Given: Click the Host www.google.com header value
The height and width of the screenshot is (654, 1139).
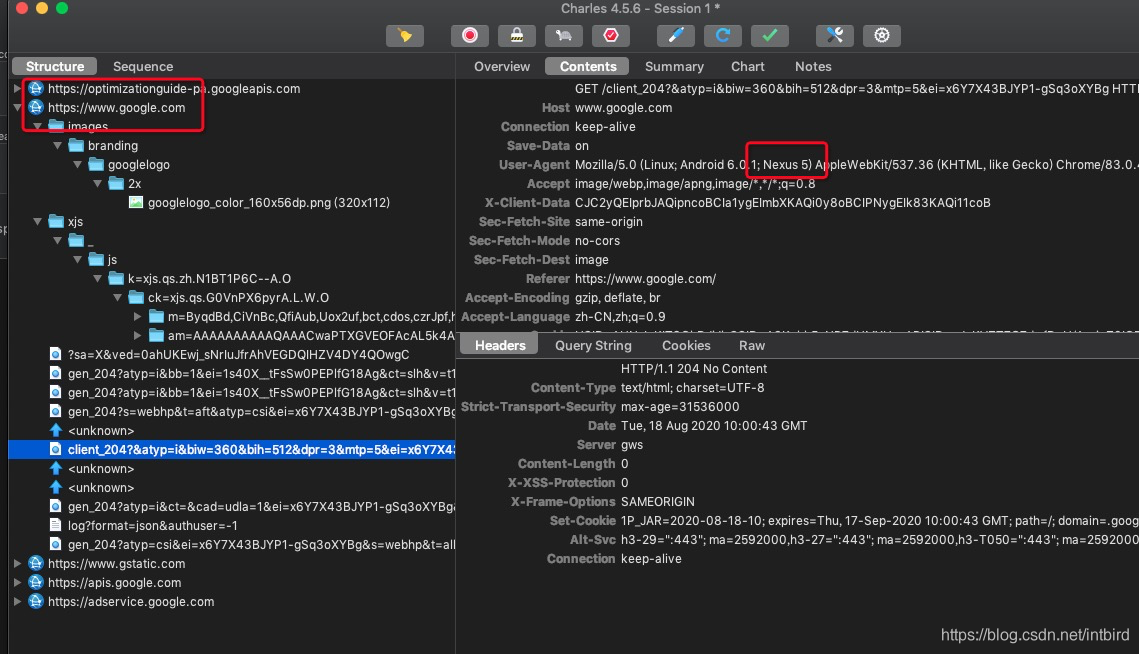Looking at the screenshot, I should pyautogui.click(x=623, y=108).
